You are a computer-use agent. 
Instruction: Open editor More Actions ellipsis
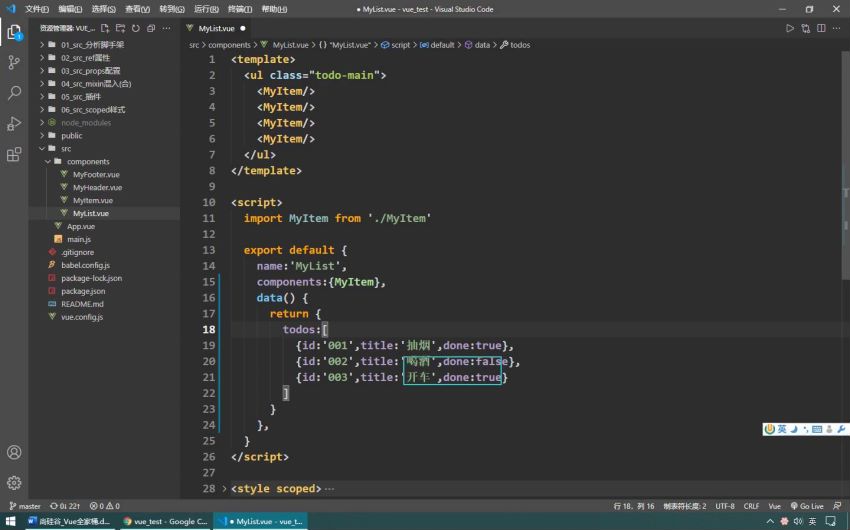(x=837, y=28)
